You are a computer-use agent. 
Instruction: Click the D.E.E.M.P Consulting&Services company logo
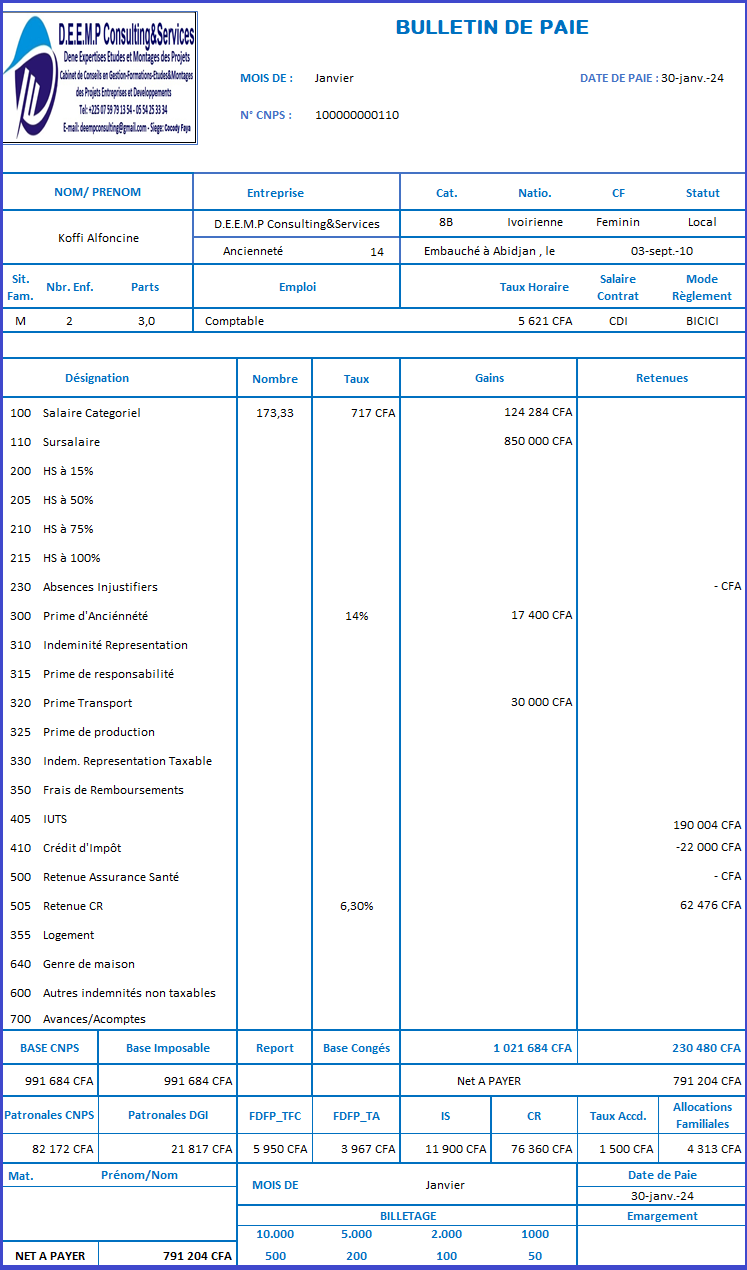pyautogui.click(x=100, y=78)
